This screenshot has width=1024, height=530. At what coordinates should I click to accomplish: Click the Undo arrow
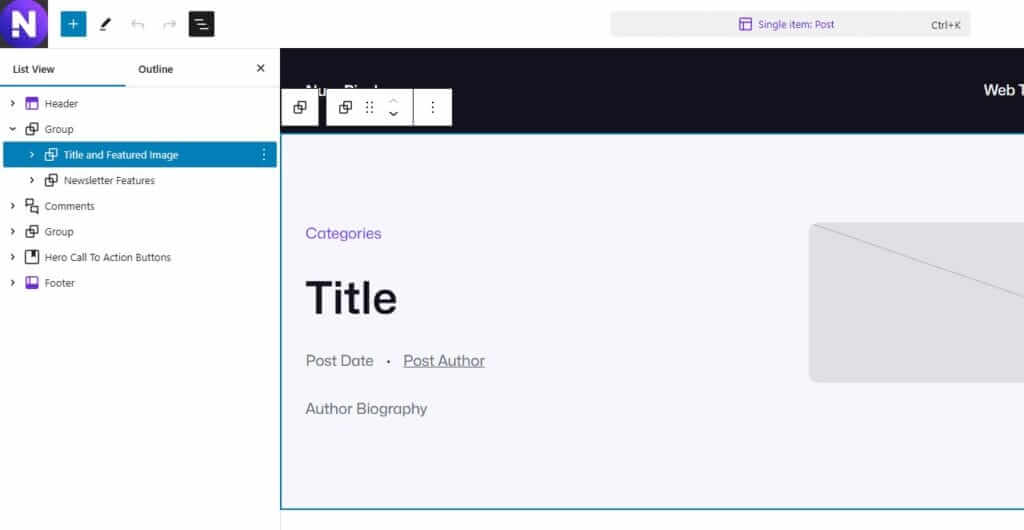point(138,24)
